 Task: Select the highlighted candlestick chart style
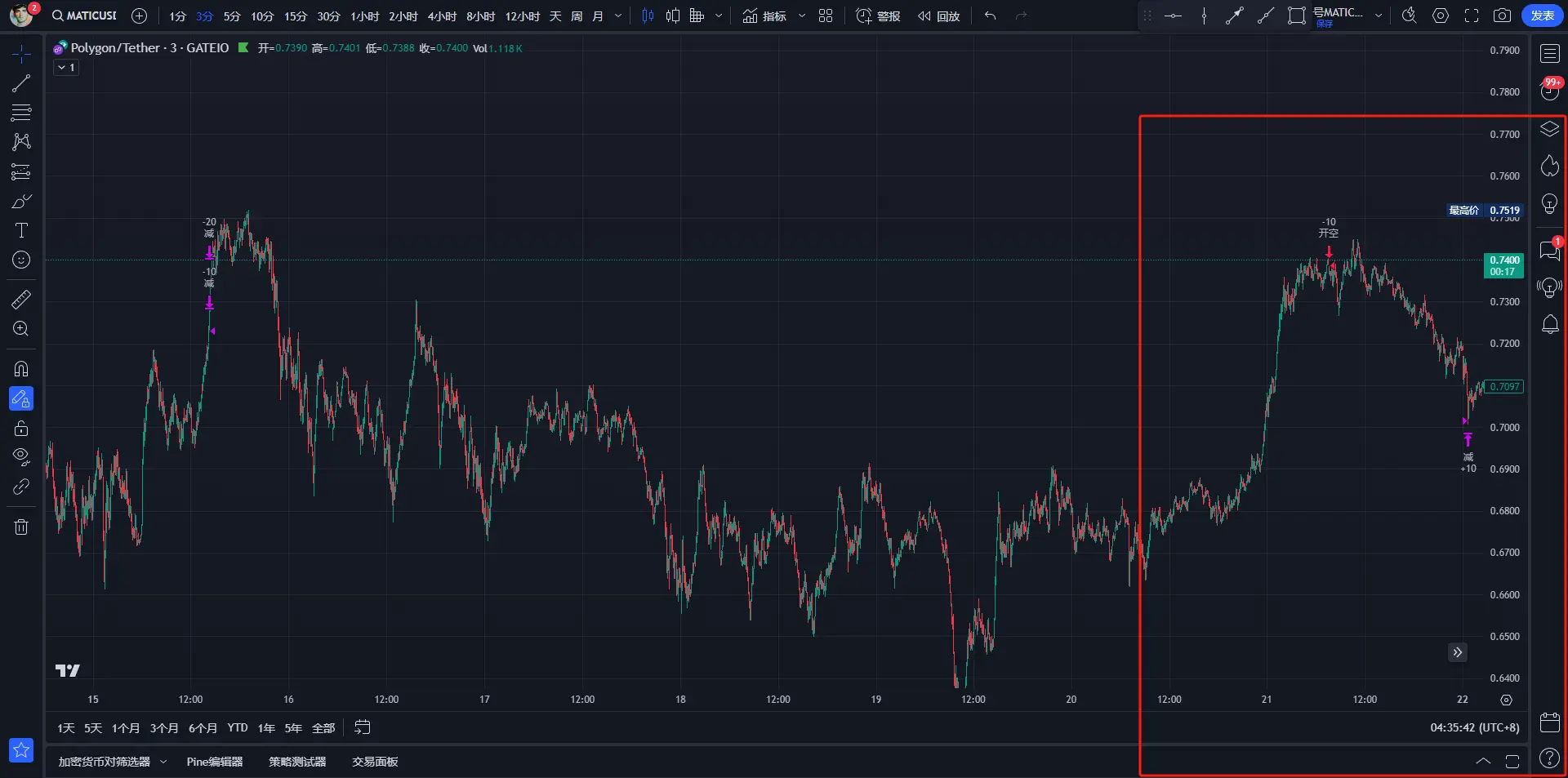click(648, 16)
